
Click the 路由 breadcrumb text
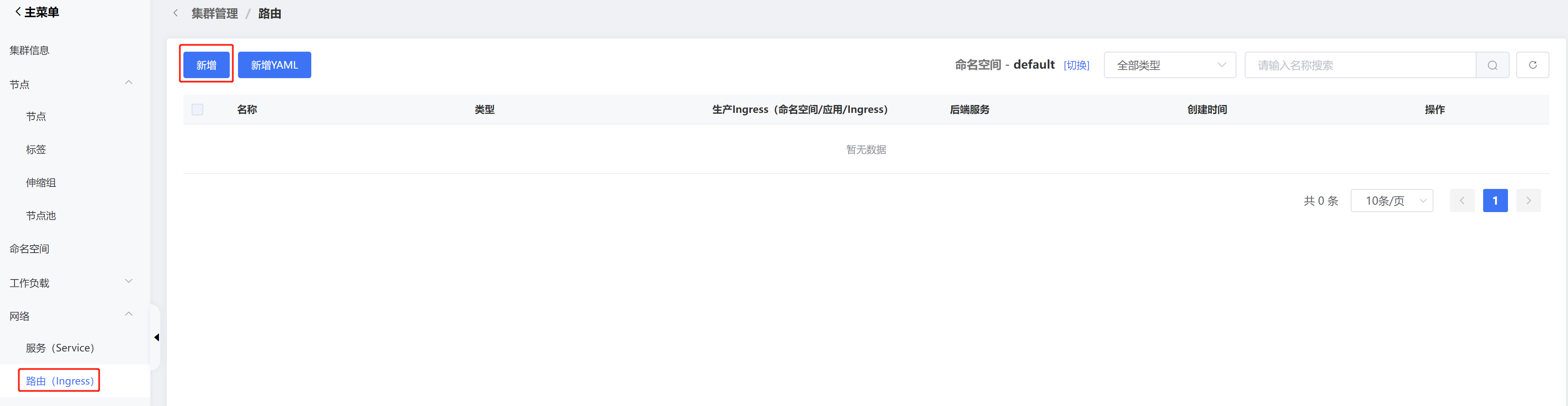[269, 13]
